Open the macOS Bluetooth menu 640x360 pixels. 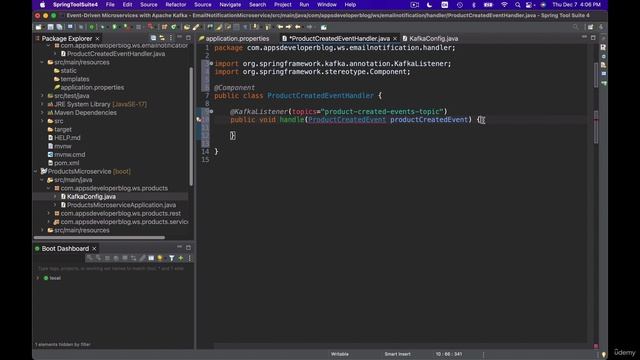pos(473,5)
